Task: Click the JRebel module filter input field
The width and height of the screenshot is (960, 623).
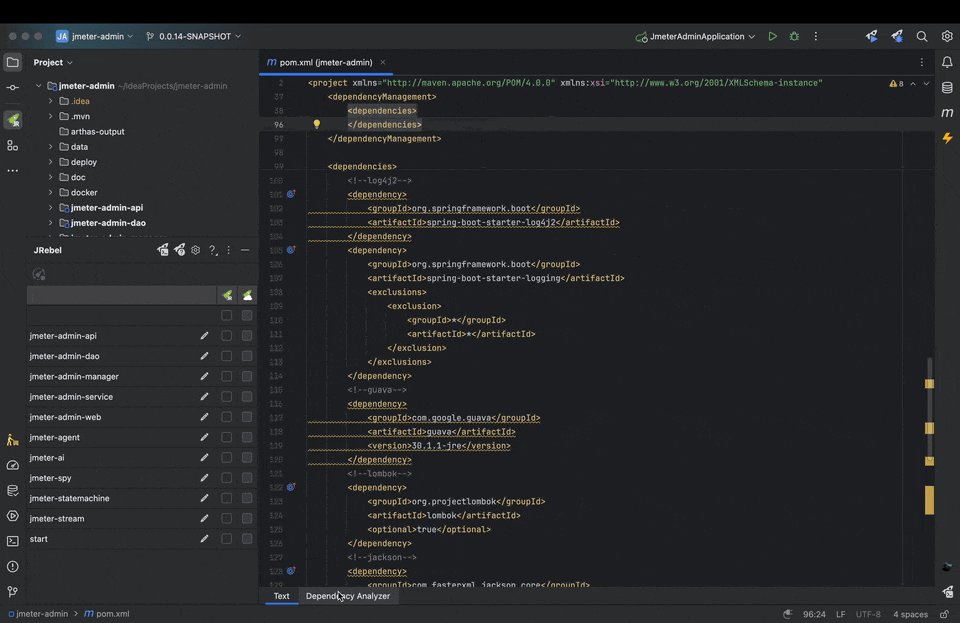Action: (121, 296)
